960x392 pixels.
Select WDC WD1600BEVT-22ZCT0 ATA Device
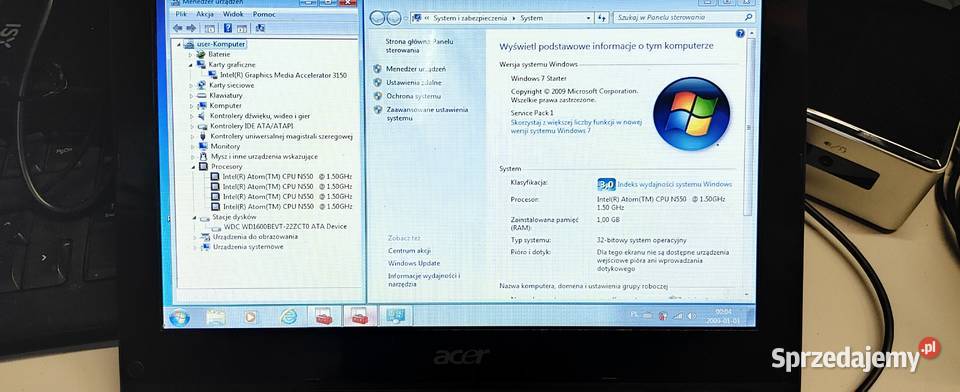click(x=285, y=227)
